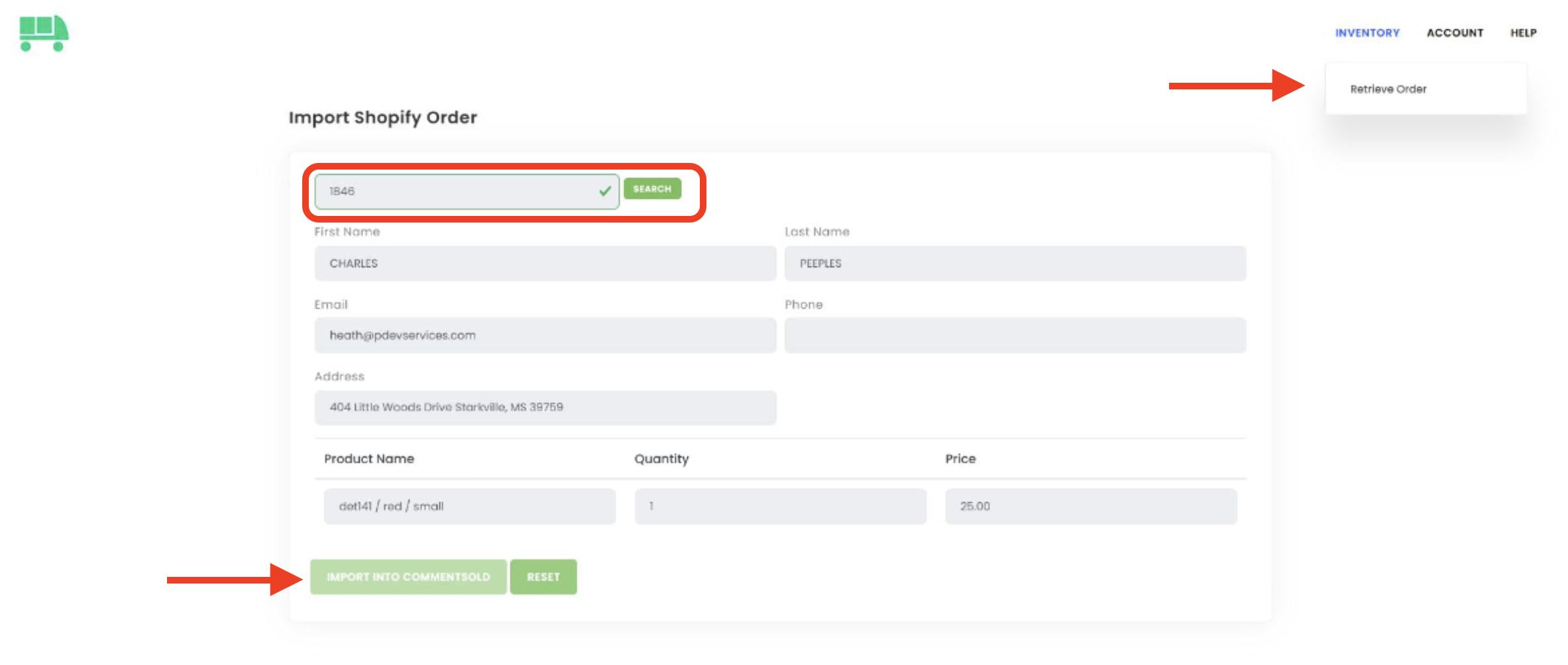Open the Account menu
Viewport: 1568px width, 665px height.
[x=1455, y=33]
